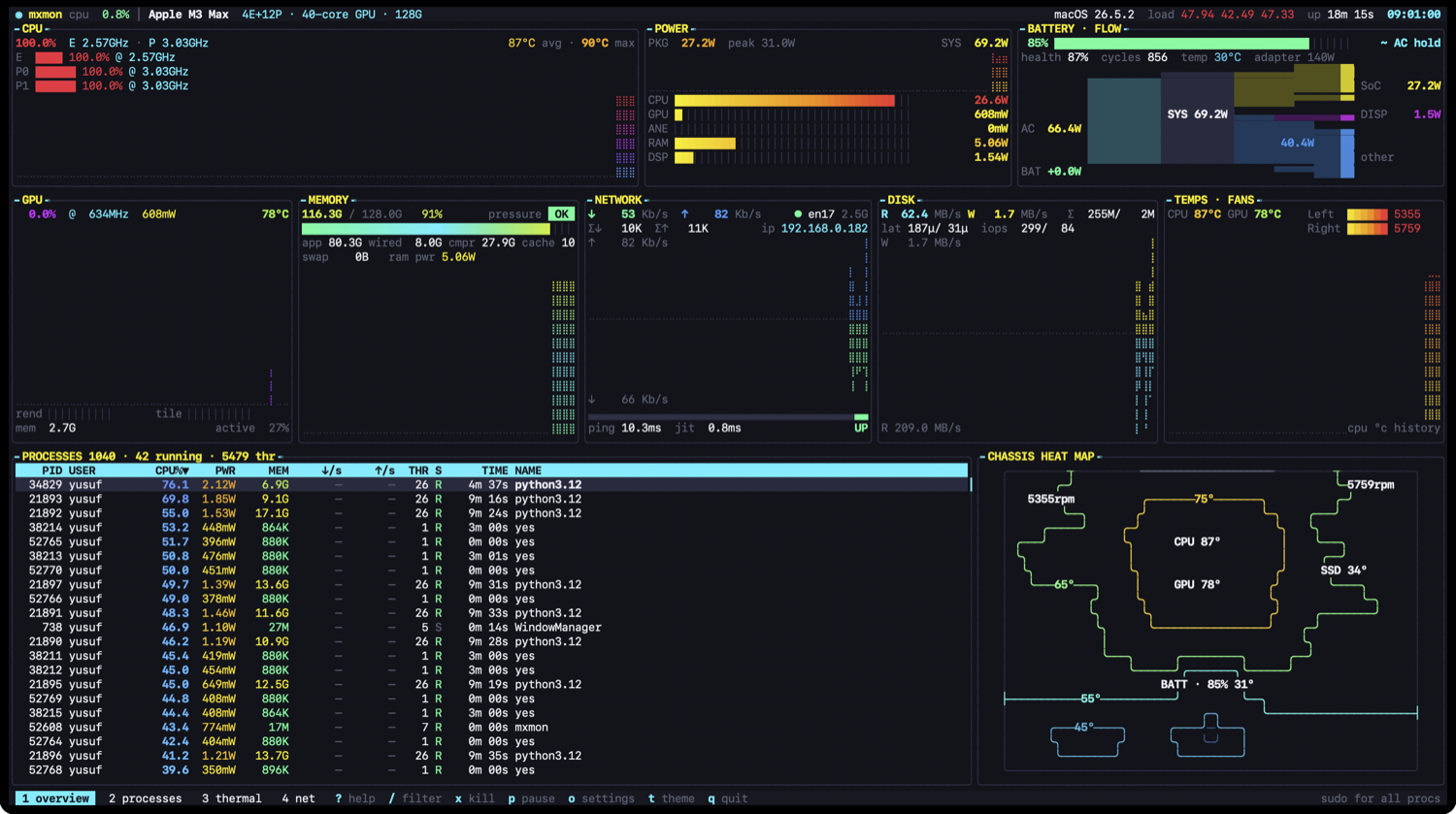Click the memory pressure OK badge
Screen dimensions: 1456x814
point(561,214)
